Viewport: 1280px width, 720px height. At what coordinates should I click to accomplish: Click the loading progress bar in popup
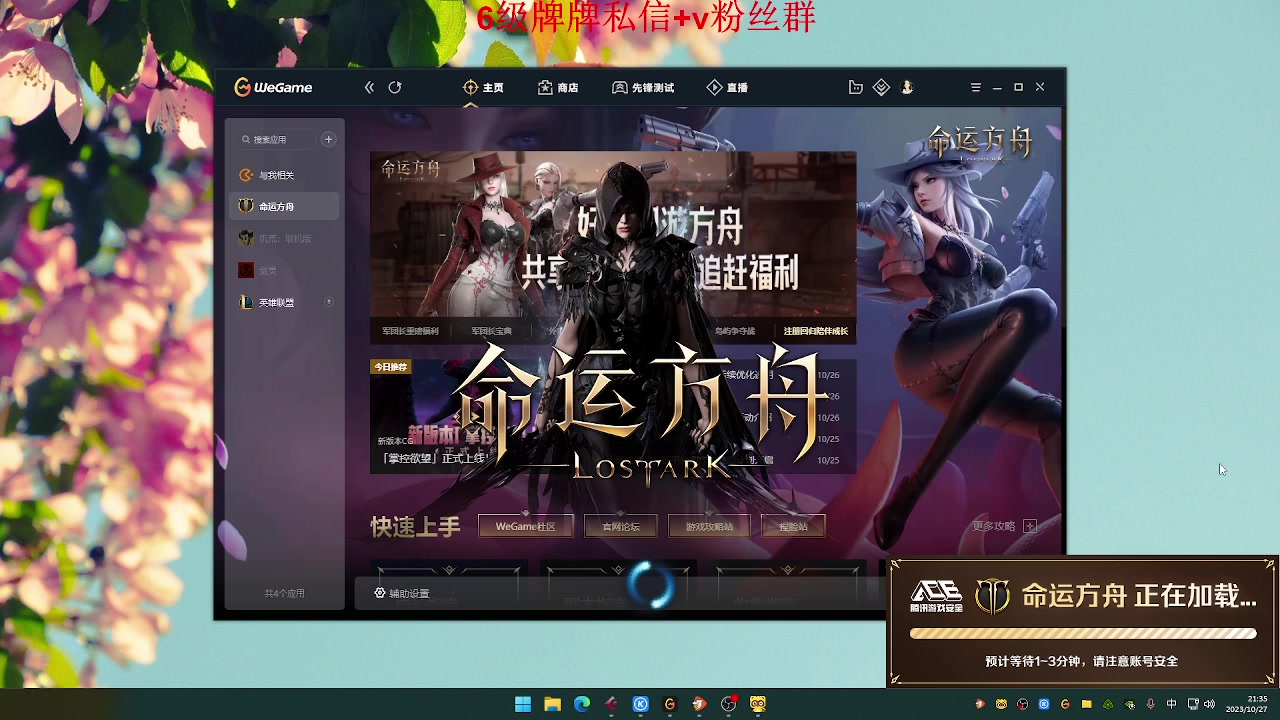click(1083, 633)
